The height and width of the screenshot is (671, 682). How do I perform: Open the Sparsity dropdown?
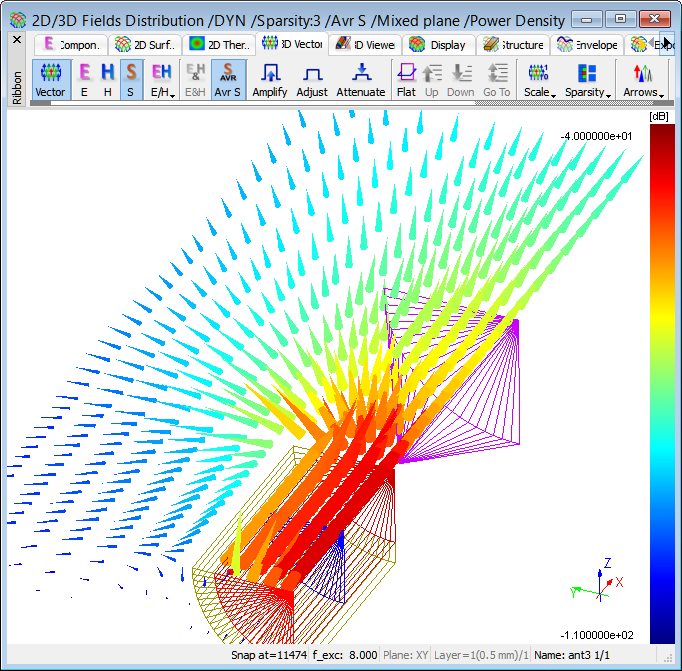[586, 79]
